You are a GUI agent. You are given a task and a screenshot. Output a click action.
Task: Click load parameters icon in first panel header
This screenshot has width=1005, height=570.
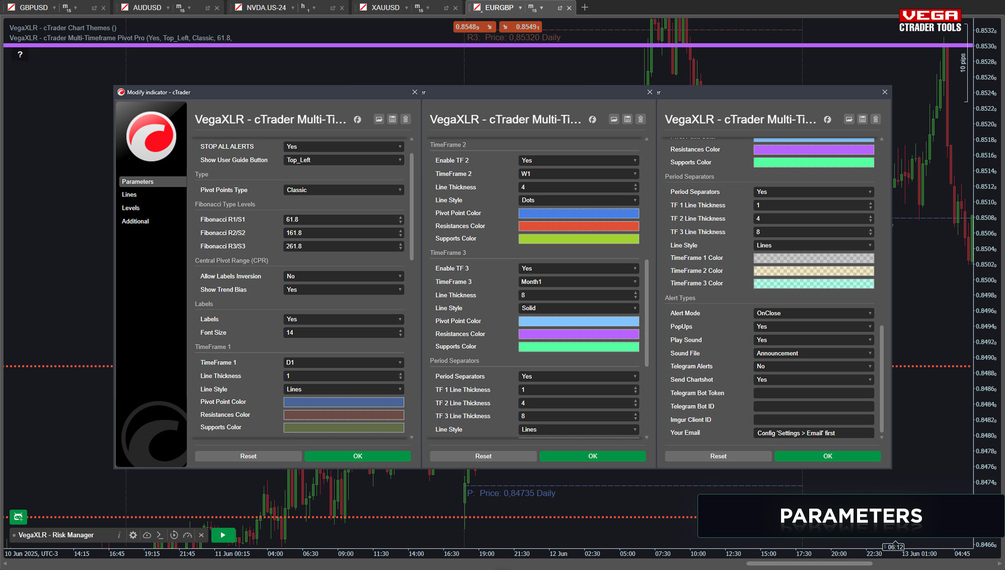pyautogui.click(x=379, y=119)
